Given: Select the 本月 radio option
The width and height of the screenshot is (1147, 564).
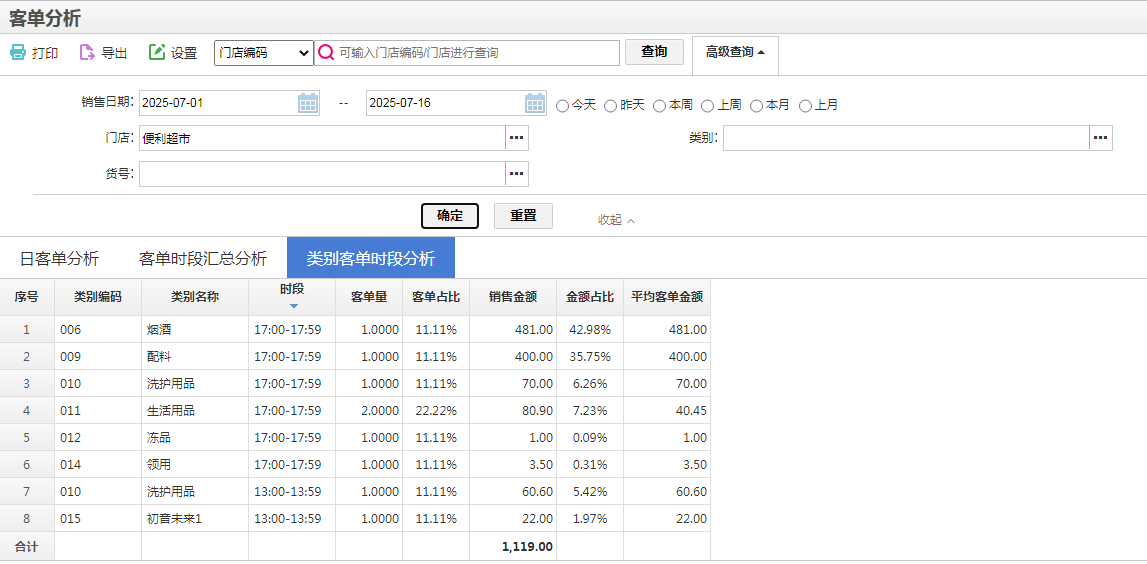Looking at the screenshot, I should point(756,106).
